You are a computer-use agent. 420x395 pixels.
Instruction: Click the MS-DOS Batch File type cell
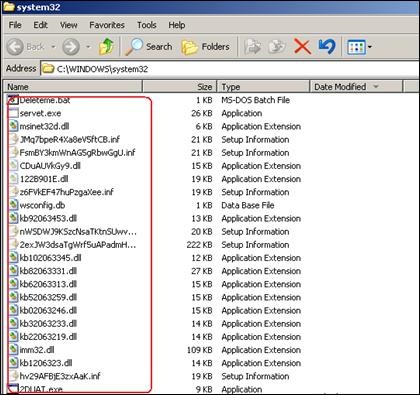click(255, 100)
